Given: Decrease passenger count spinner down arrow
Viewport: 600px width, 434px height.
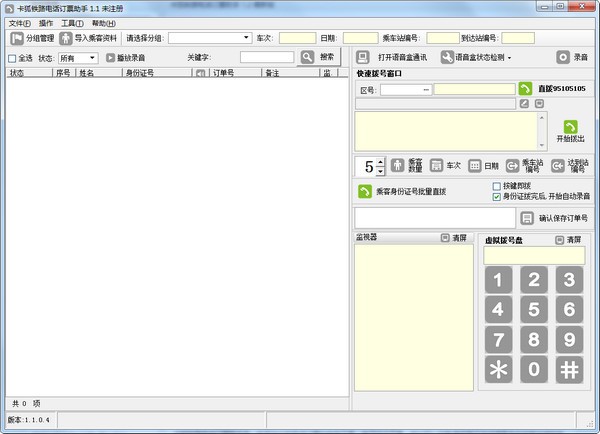Looking at the screenshot, I should pyautogui.click(x=380, y=171).
